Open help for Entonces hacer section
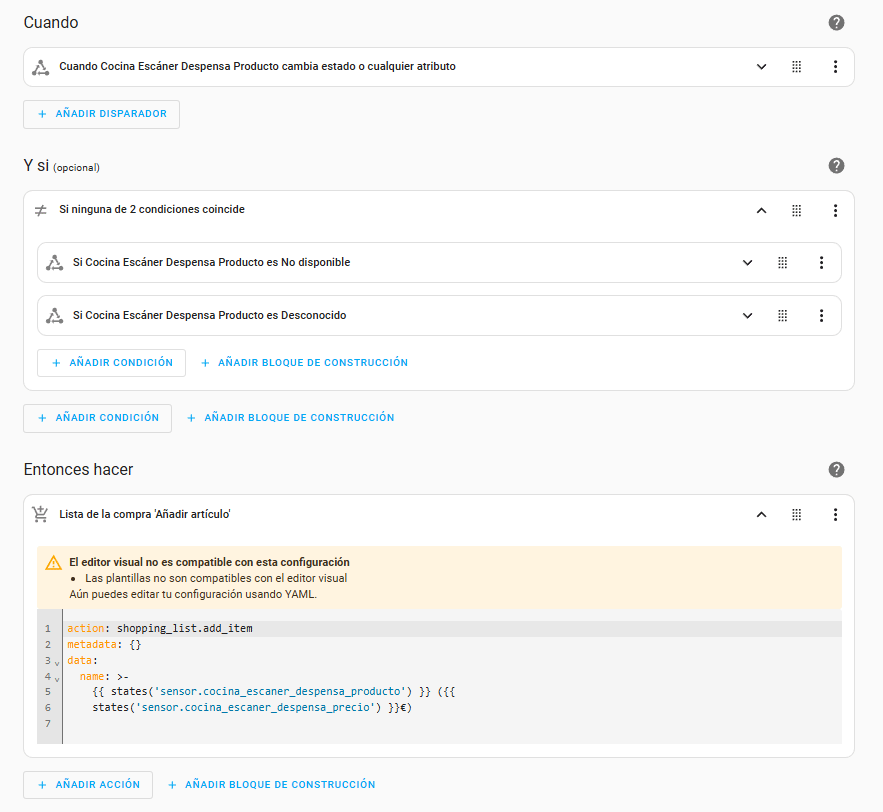The width and height of the screenshot is (883, 812). (836, 470)
